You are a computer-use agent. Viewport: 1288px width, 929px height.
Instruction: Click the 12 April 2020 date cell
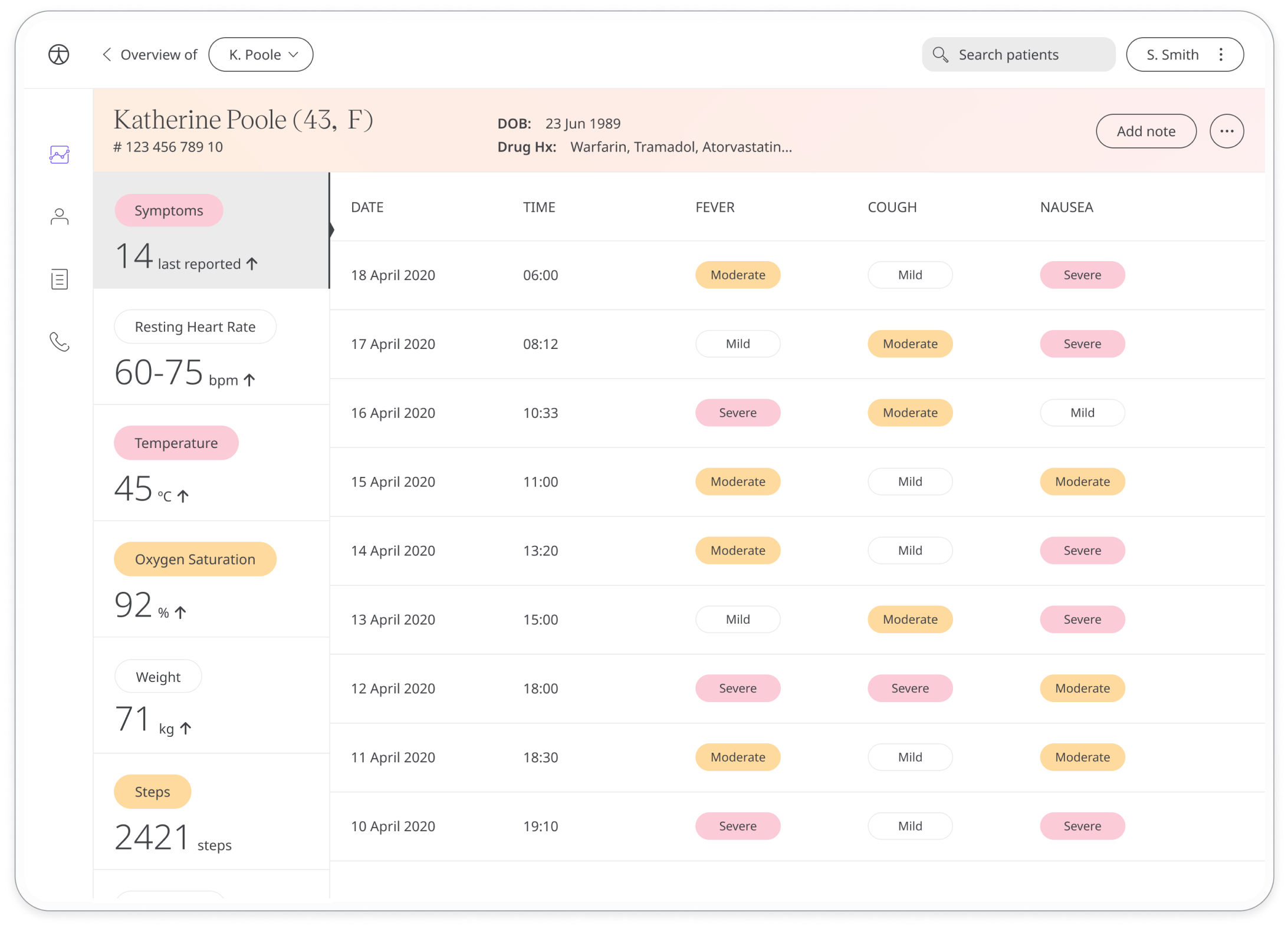[x=393, y=688]
